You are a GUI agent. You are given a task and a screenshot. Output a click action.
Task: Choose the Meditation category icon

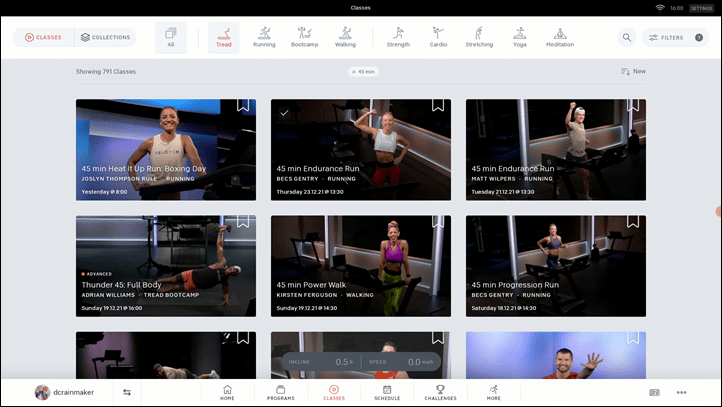(560, 37)
